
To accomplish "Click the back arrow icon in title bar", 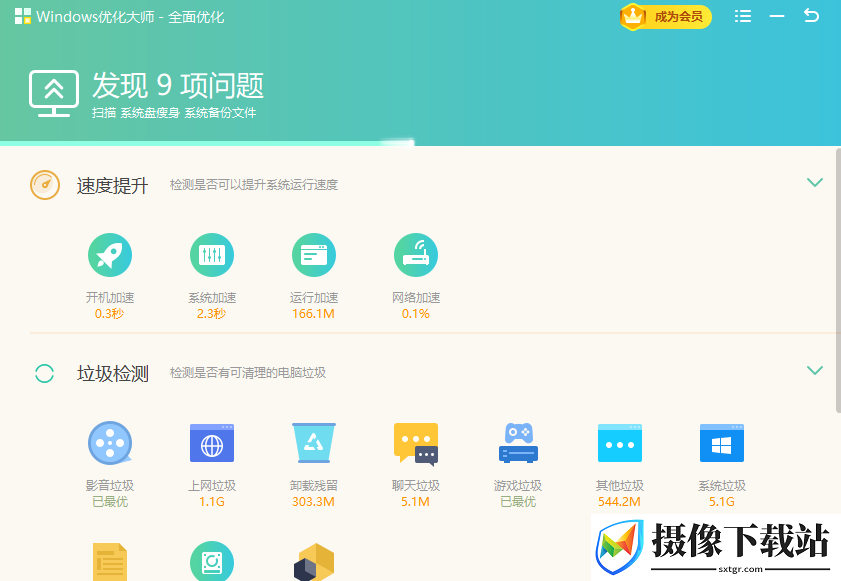I will click(x=812, y=16).
